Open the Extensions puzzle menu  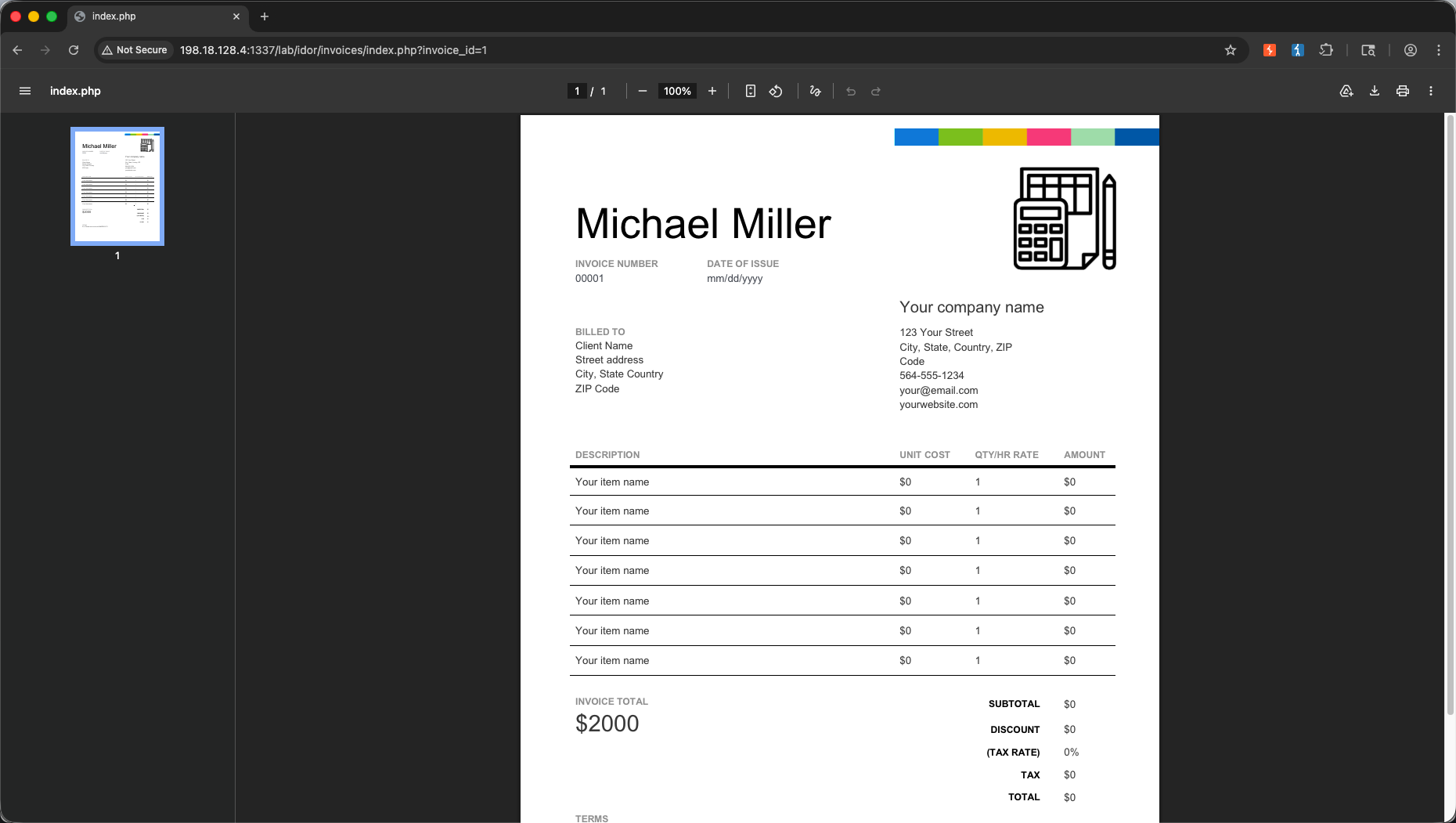(1326, 50)
